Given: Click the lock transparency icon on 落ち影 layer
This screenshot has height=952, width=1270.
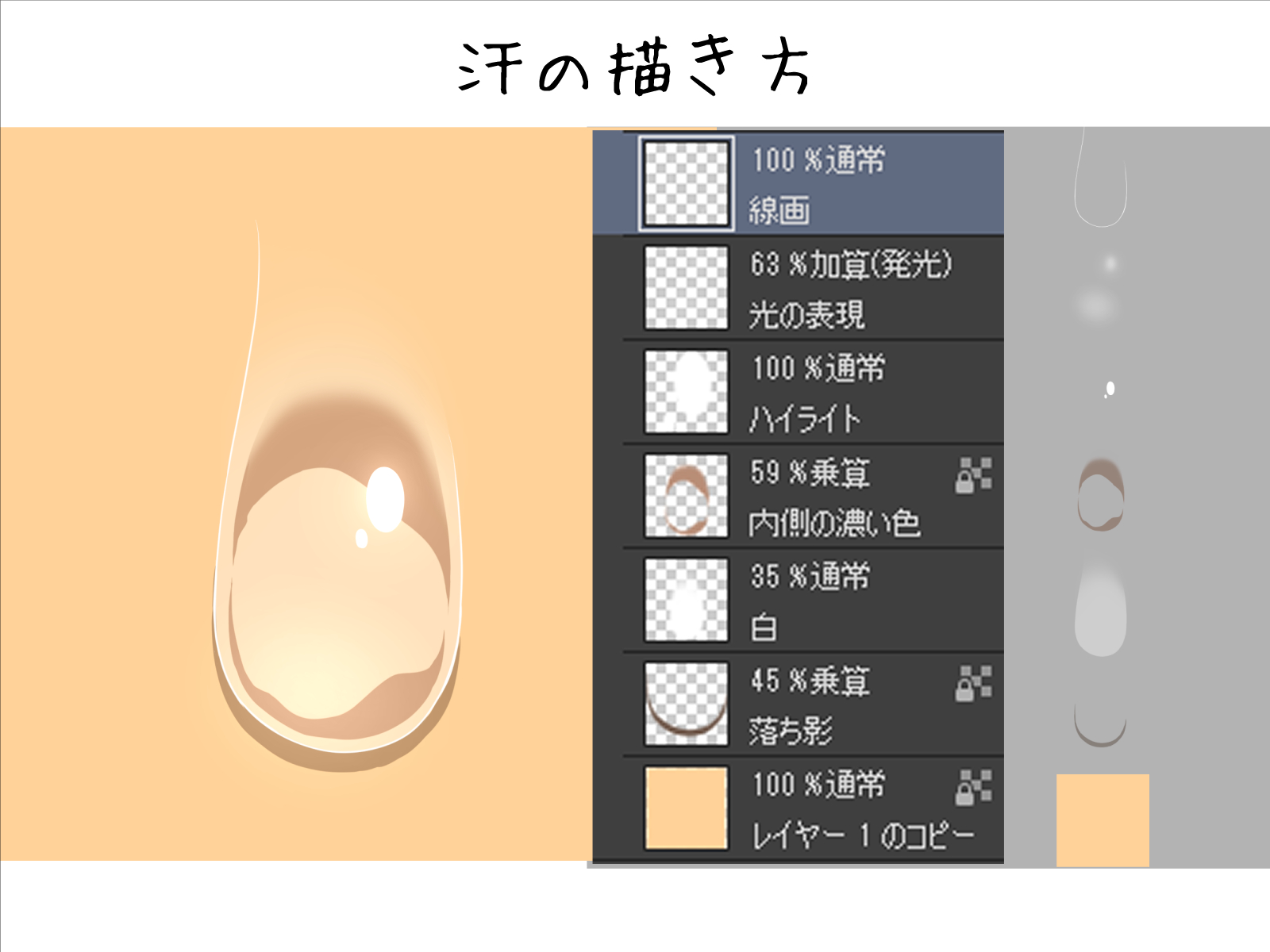Looking at the screenshot, I should [974, 684].
